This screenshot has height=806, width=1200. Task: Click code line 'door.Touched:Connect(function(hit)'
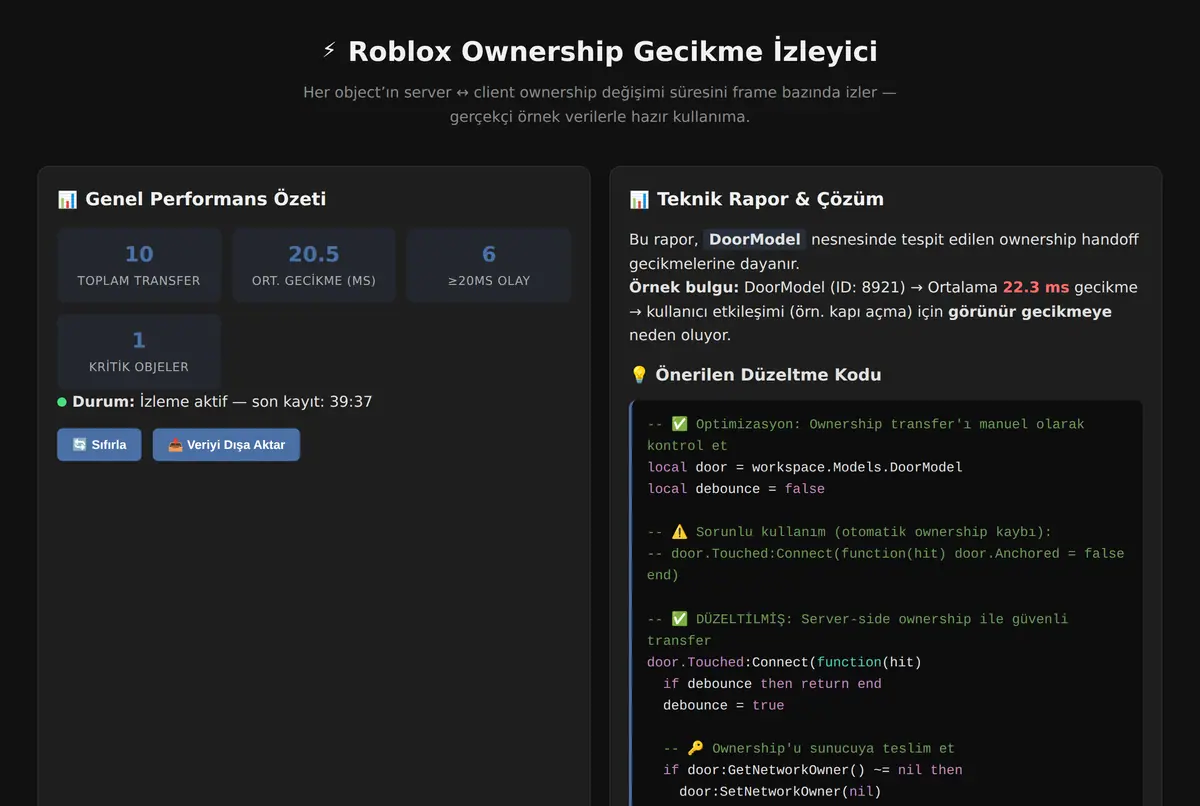(784, 662)
